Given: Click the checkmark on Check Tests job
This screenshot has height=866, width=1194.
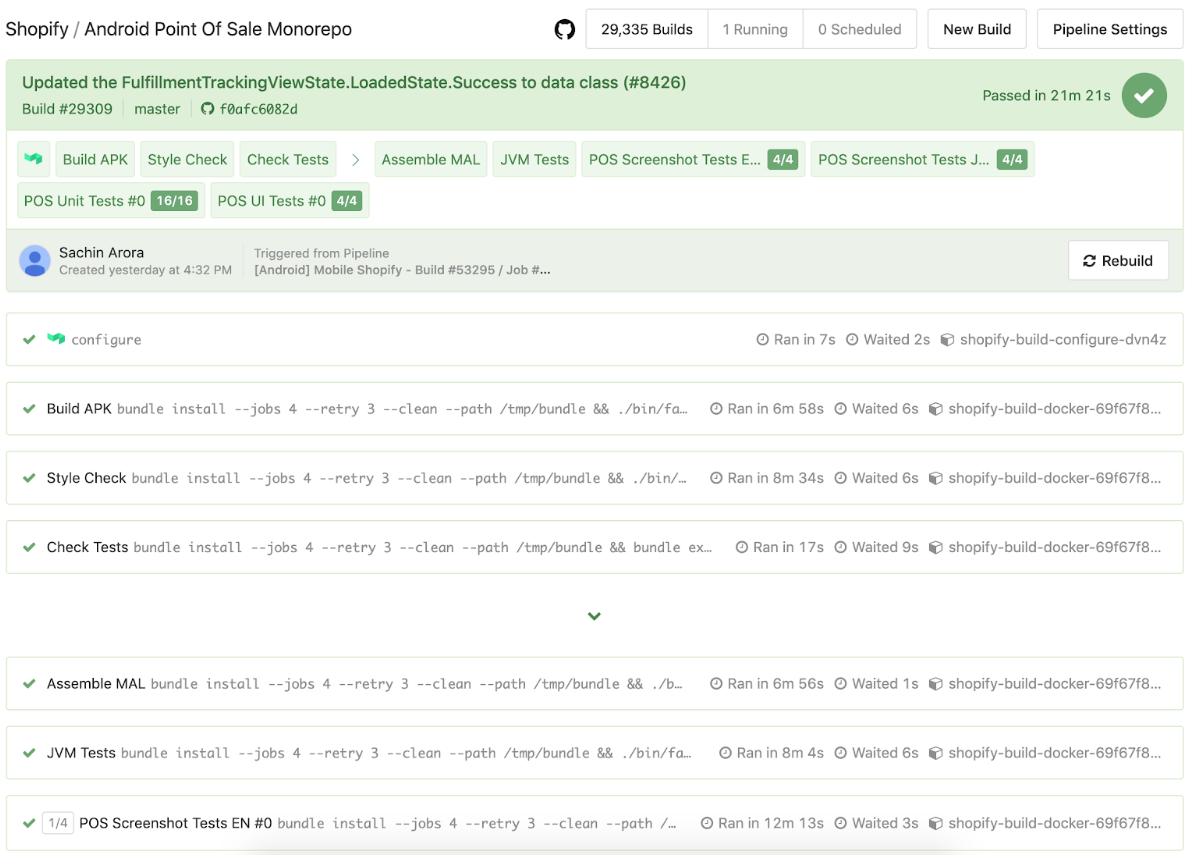Looking at the screenshot, I should [x=29, y=548].
